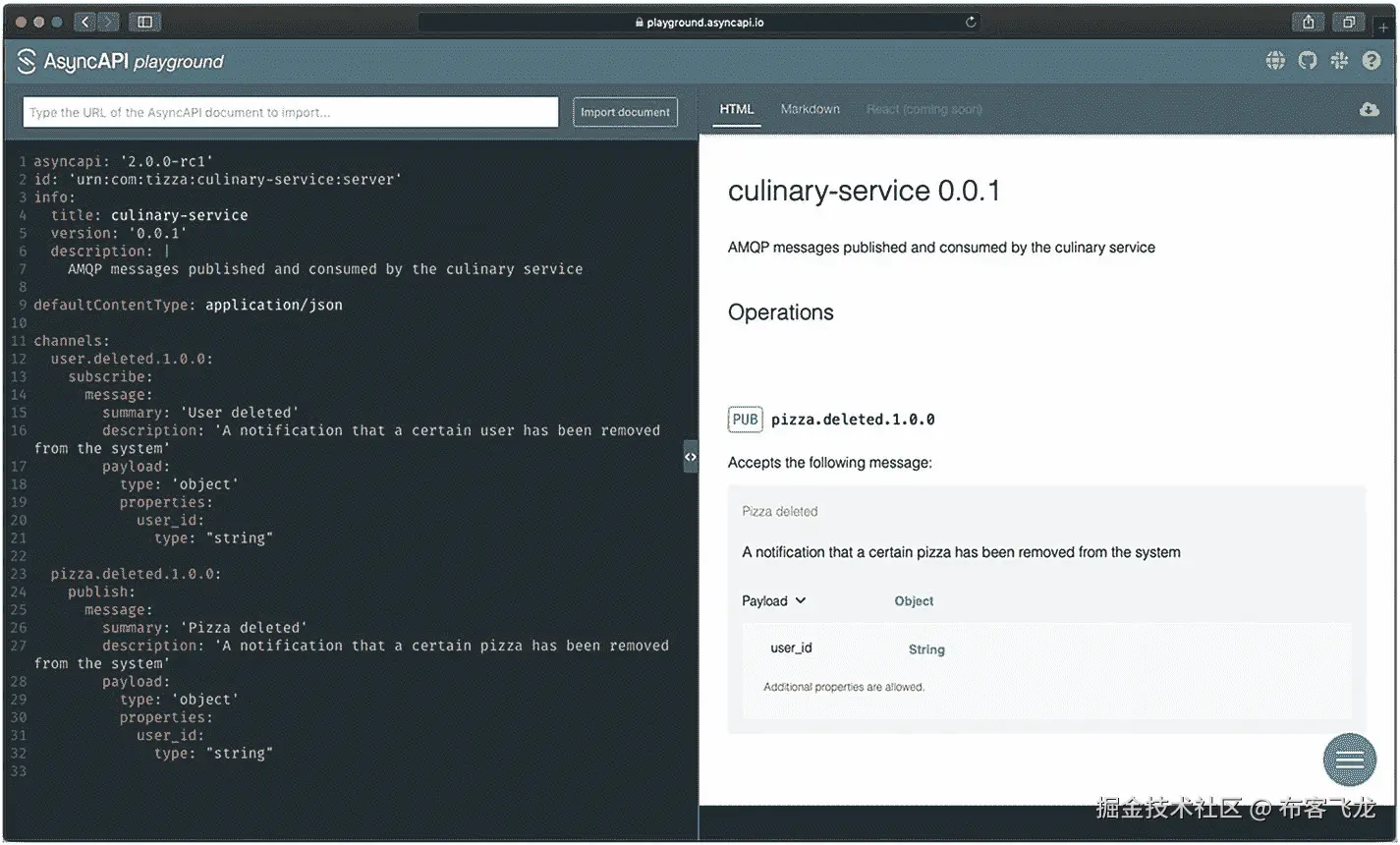Go forward with Safari forward arrow
Viewport: 1400px width, 845px height.
108,22
